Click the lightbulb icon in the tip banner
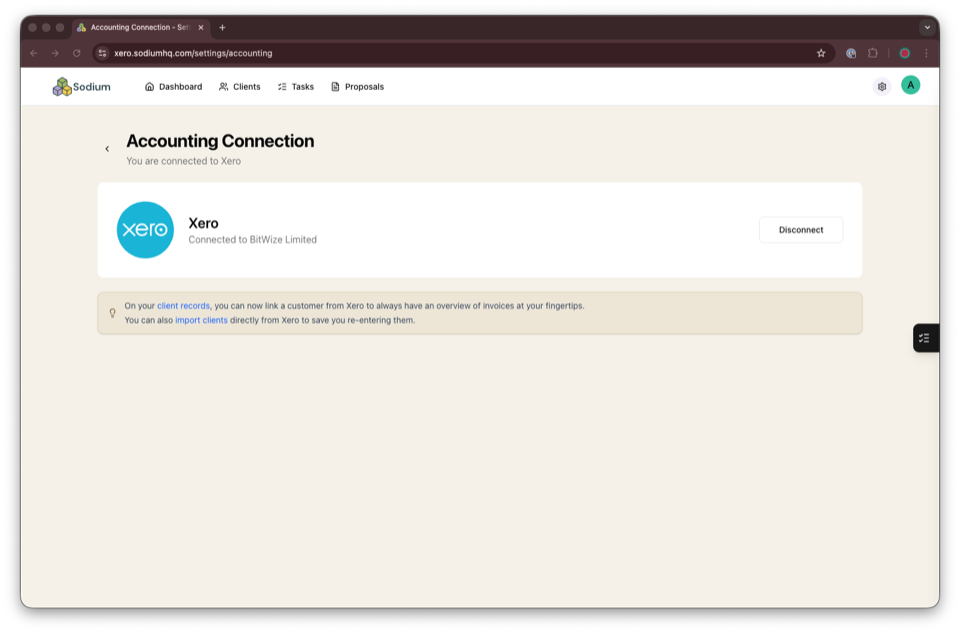The image size is (960, 633). click(x=112, y=312)
